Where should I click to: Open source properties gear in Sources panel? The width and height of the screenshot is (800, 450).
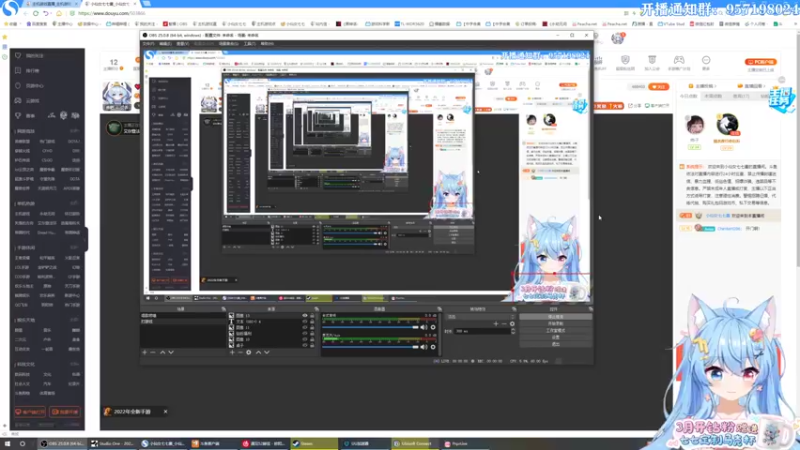point(248,352)
